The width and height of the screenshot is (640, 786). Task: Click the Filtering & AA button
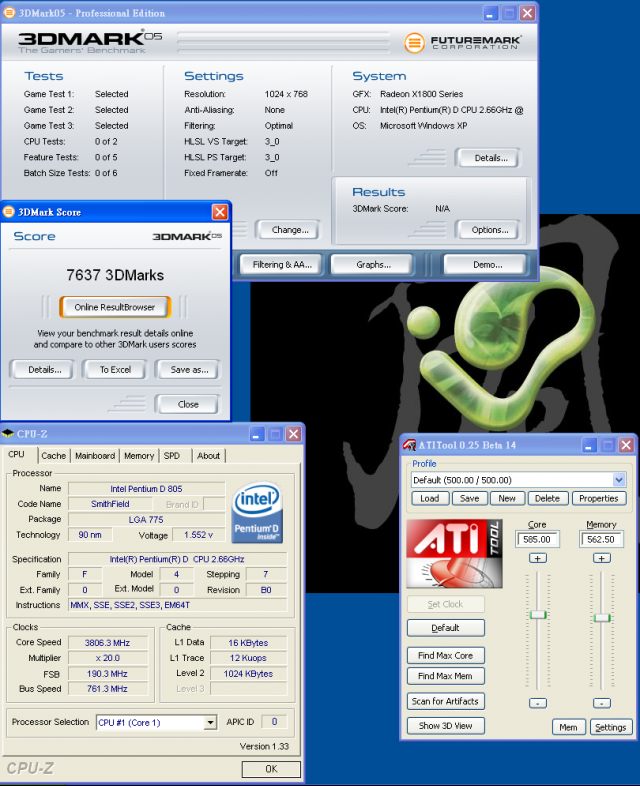click(282, 265)
